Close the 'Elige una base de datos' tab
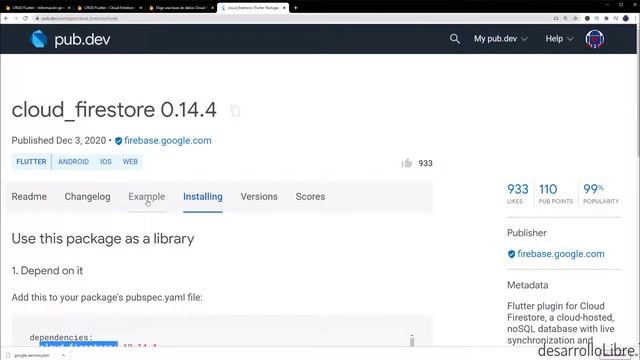 (212, 8)
